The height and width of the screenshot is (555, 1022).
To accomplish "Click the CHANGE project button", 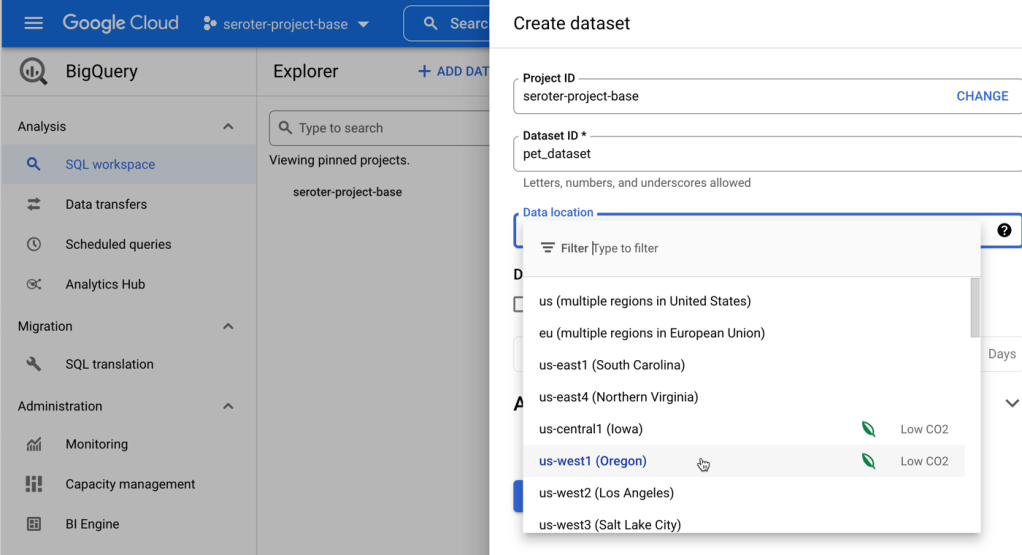I will 982,96.
